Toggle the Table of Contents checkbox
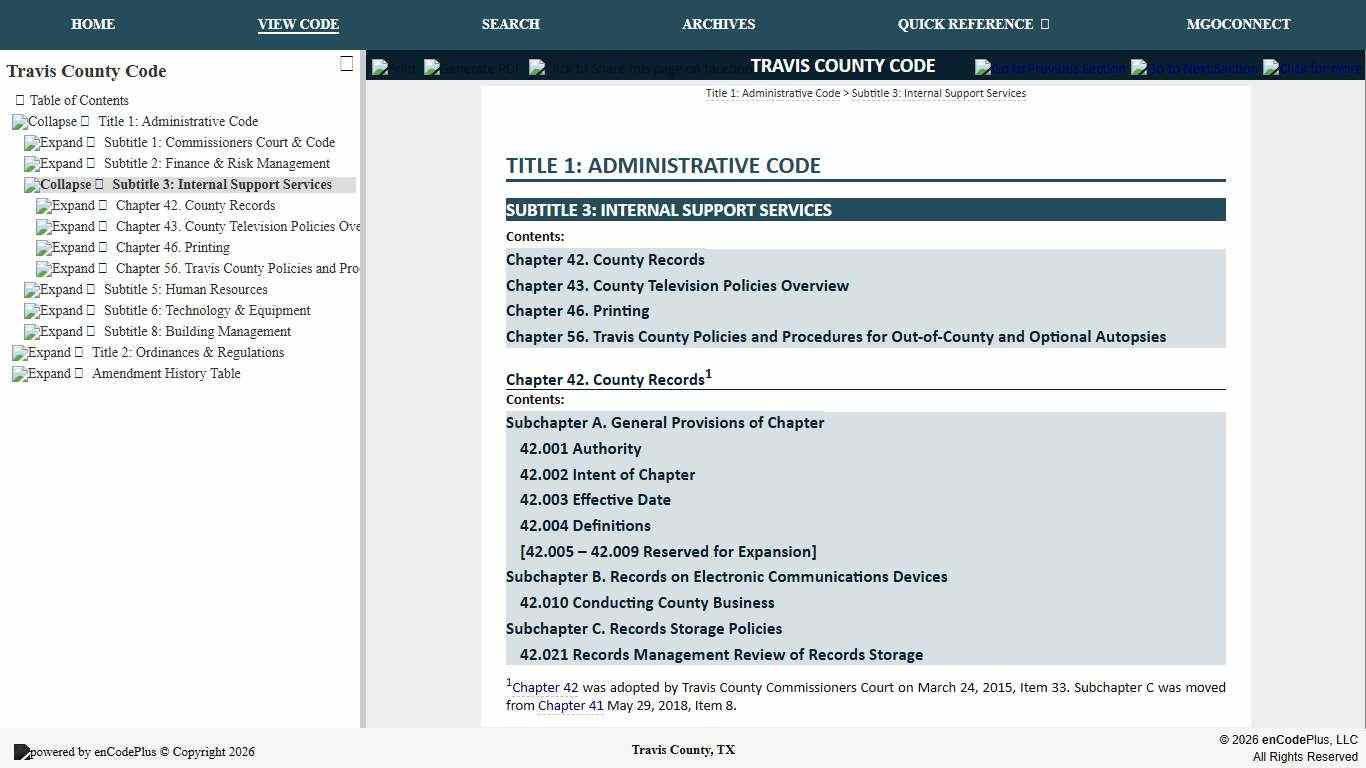The image size is (1366, 768). [x=17, y=100]
